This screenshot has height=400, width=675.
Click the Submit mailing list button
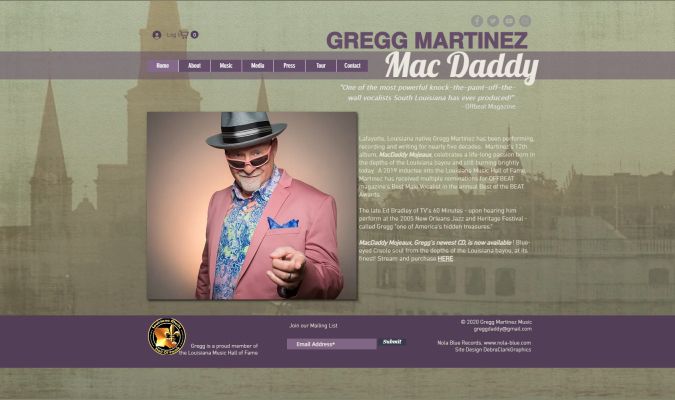392,342
